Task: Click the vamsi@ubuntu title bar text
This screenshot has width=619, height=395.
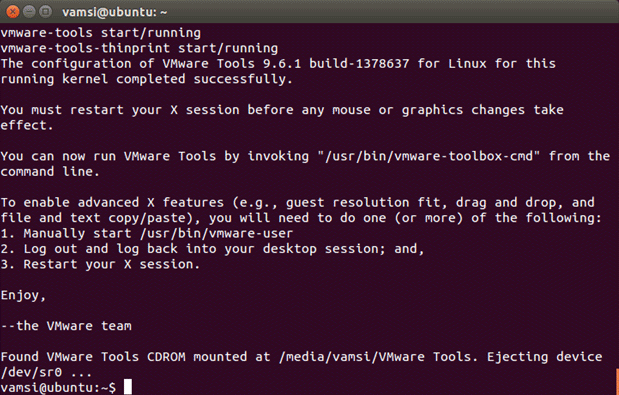Action: (x=114, y=12)
